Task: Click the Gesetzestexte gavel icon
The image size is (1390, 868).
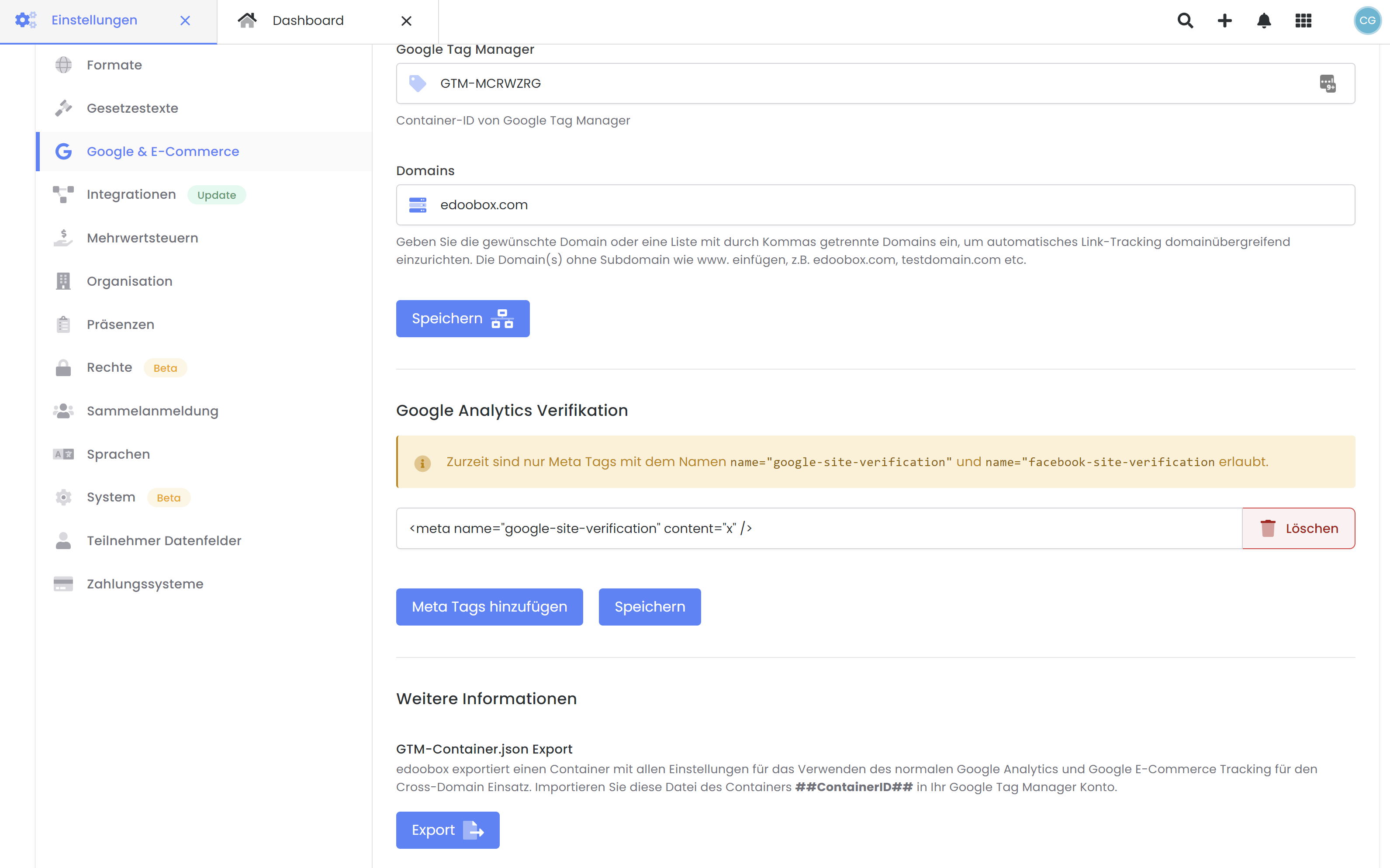Action: (63, 108)
